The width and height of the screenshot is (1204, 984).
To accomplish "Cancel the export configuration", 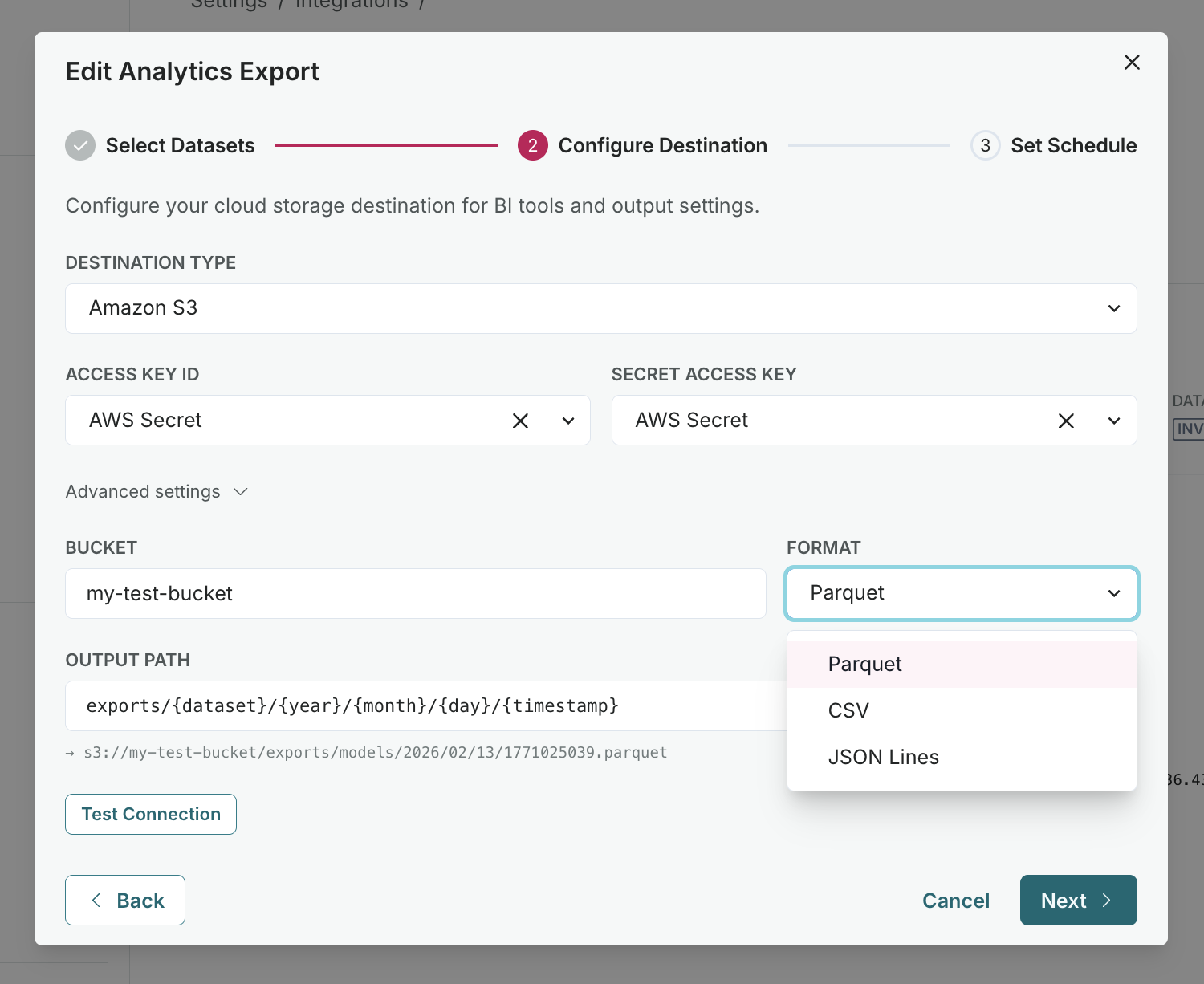I will [955, 900].
